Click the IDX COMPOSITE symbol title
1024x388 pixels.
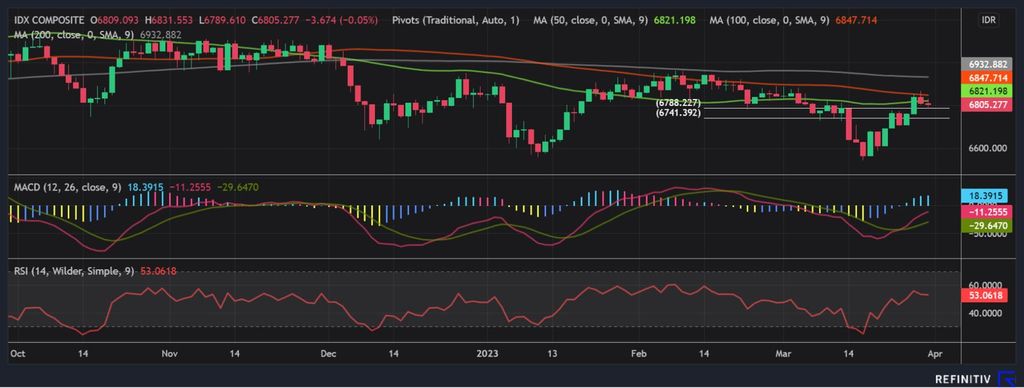pos(49,21)
